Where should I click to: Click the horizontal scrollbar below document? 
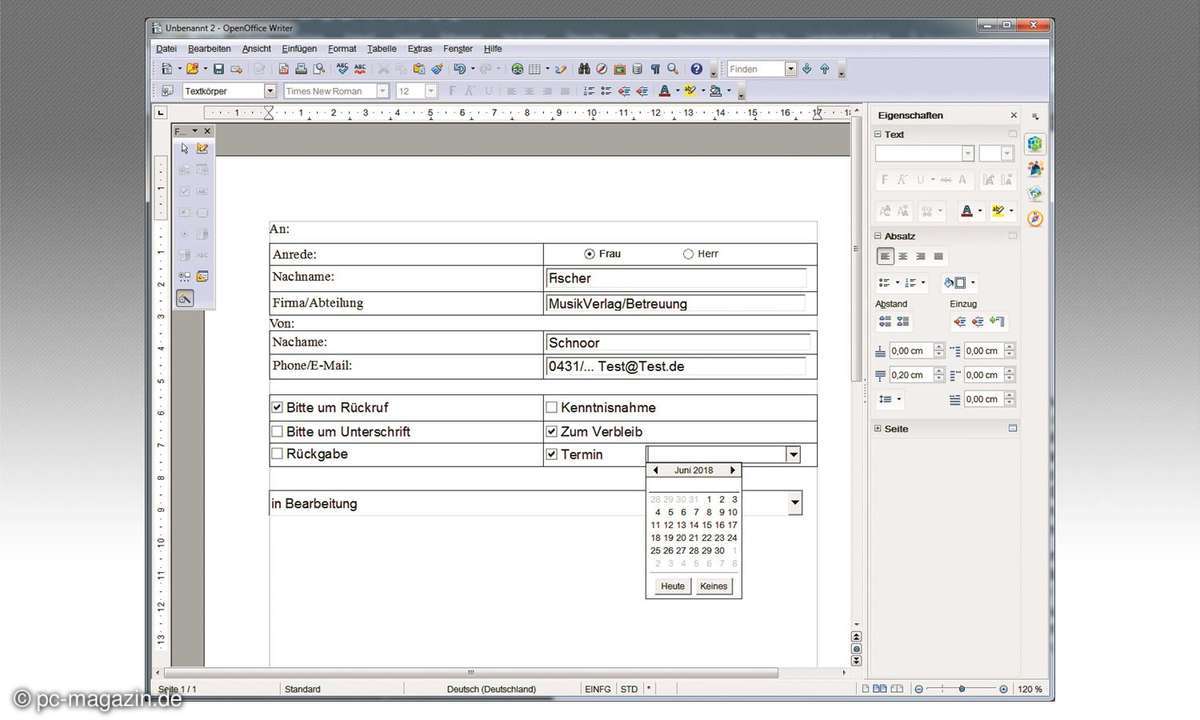point(470,672)
